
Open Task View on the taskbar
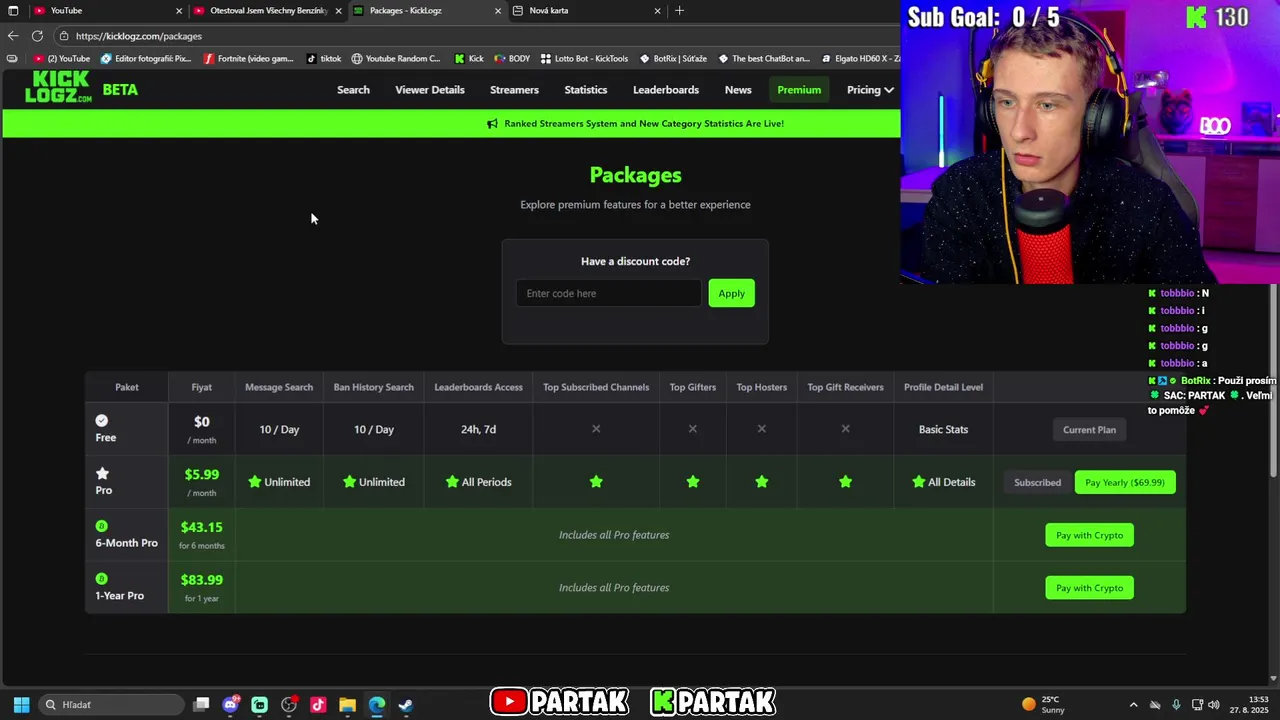[201, 705]
